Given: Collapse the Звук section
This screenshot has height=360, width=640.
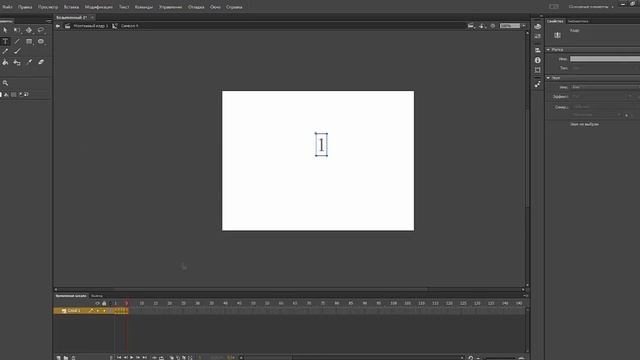Looking at the screenshot, I should (x=548, y=78).
